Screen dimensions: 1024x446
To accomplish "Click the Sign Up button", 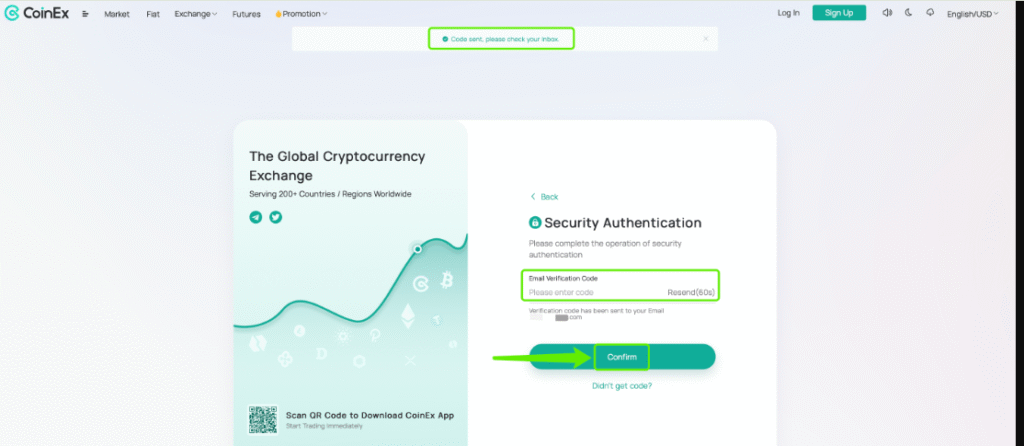I will click(839, 13).
